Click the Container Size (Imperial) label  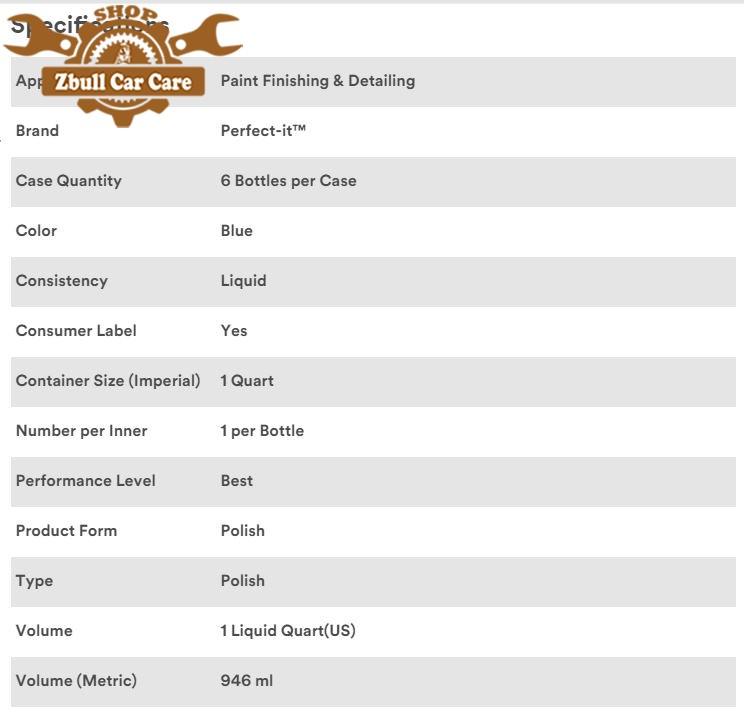(108, 381)
